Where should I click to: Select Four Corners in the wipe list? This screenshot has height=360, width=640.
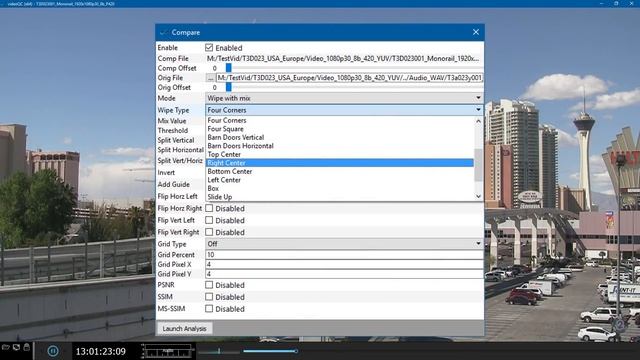[340, 120]
